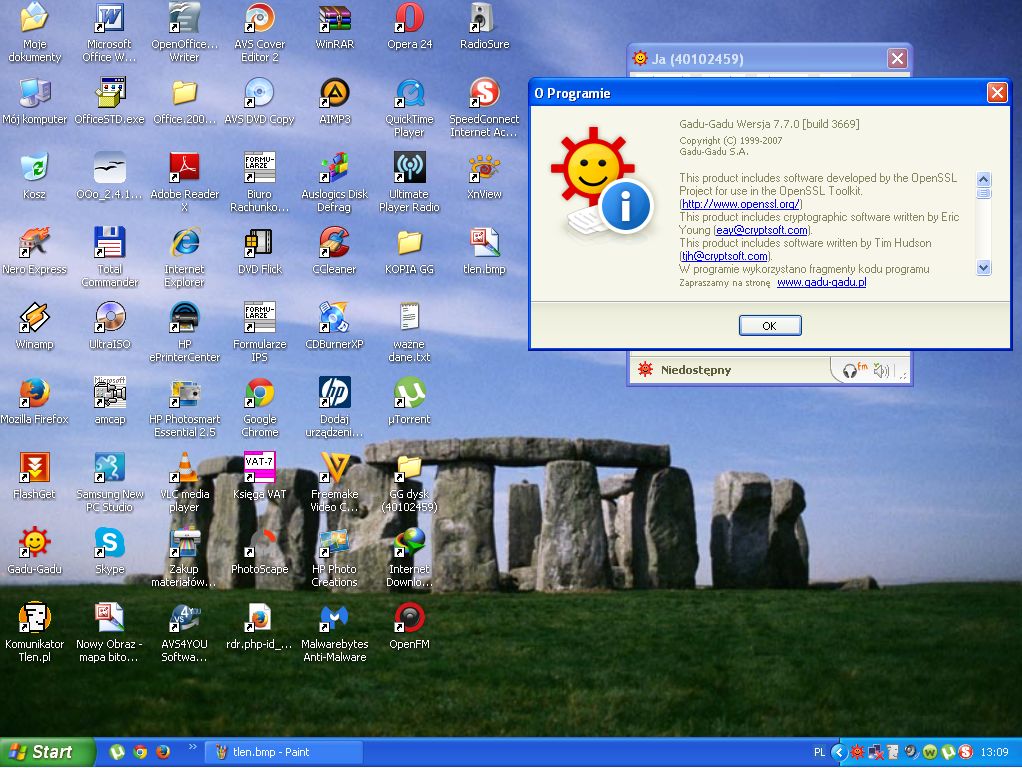Select the Google Chrome desktop icon
The image size is (1022, 768).
[259, 407]
